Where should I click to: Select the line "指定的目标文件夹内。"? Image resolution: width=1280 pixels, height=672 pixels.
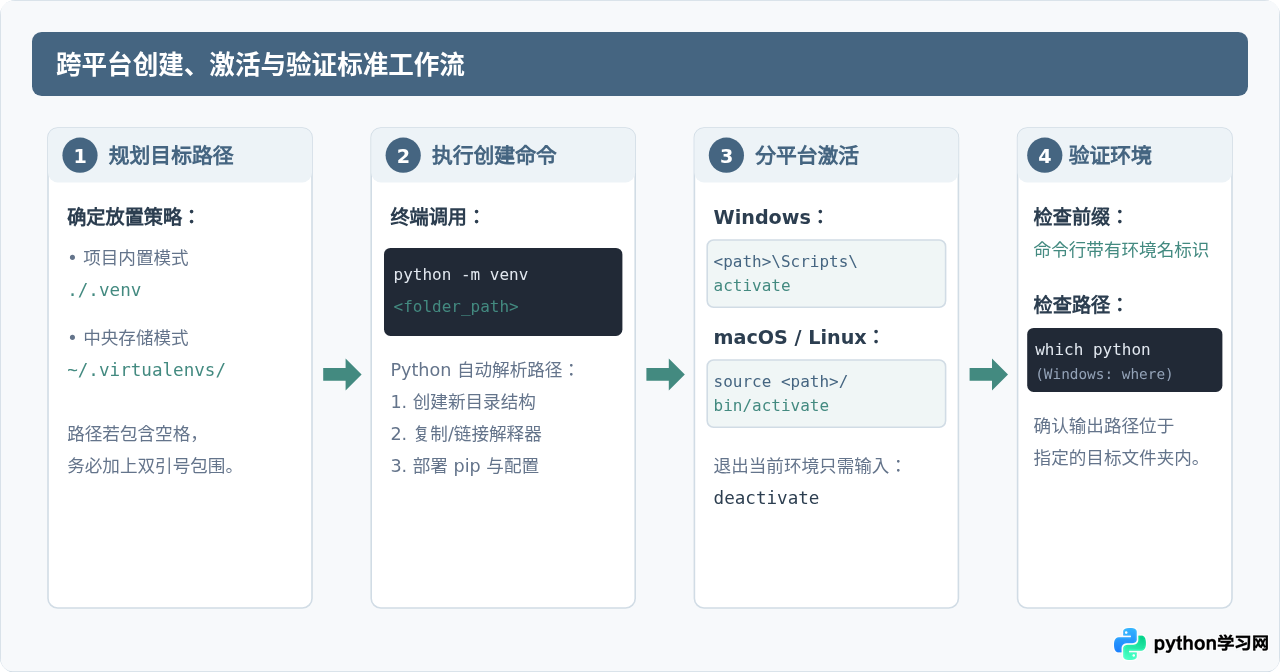pyautogui.click(x=1118, y=458)
